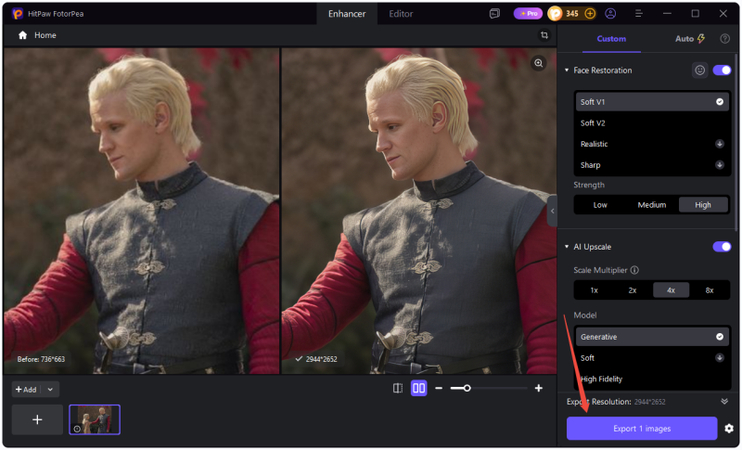Toggle Face Restoration switch off
Screen dimensions: 742x450
pyautogui.click(x=722, y=71)
